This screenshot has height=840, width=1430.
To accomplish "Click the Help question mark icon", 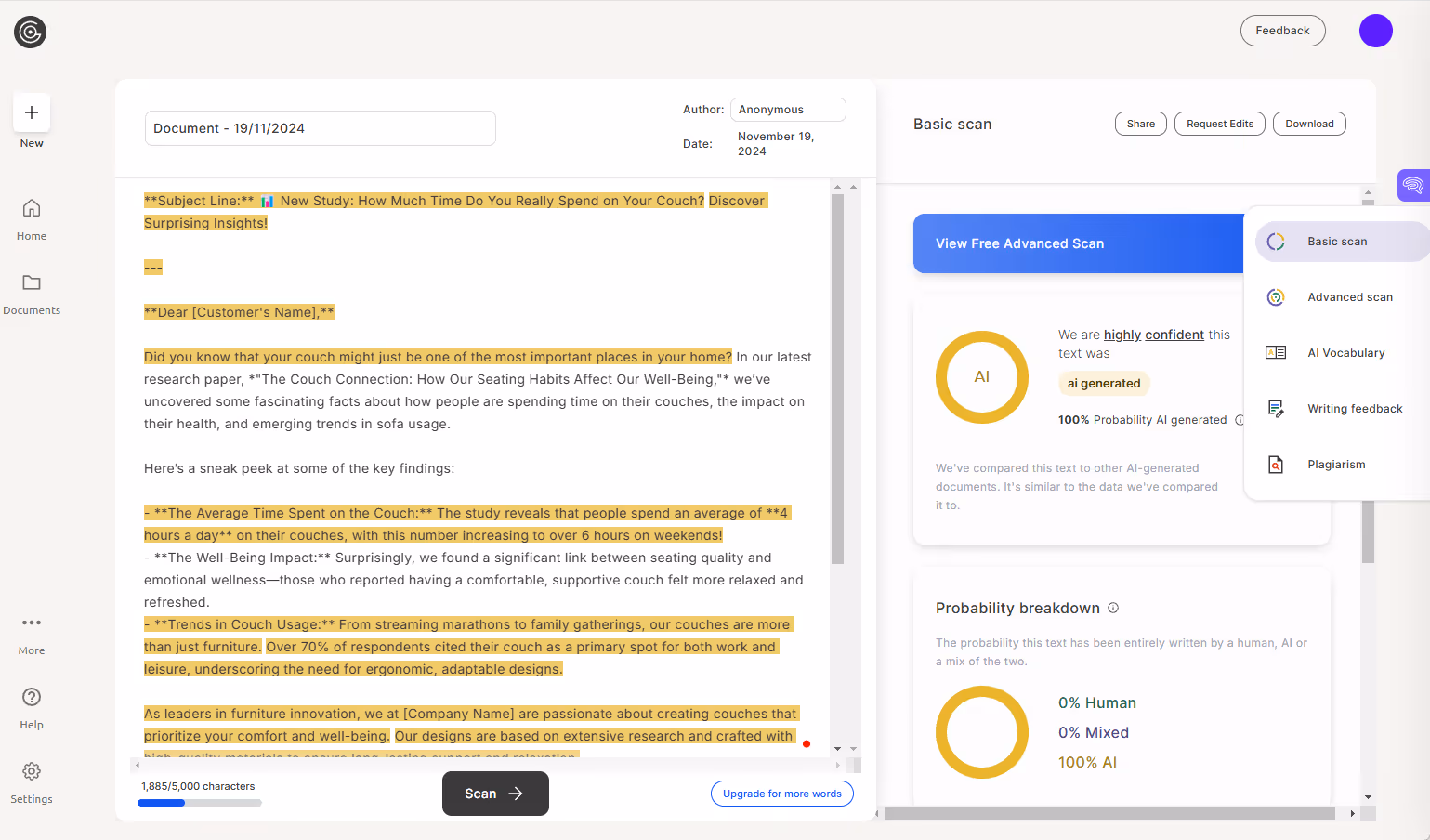I will click(31, 696).
